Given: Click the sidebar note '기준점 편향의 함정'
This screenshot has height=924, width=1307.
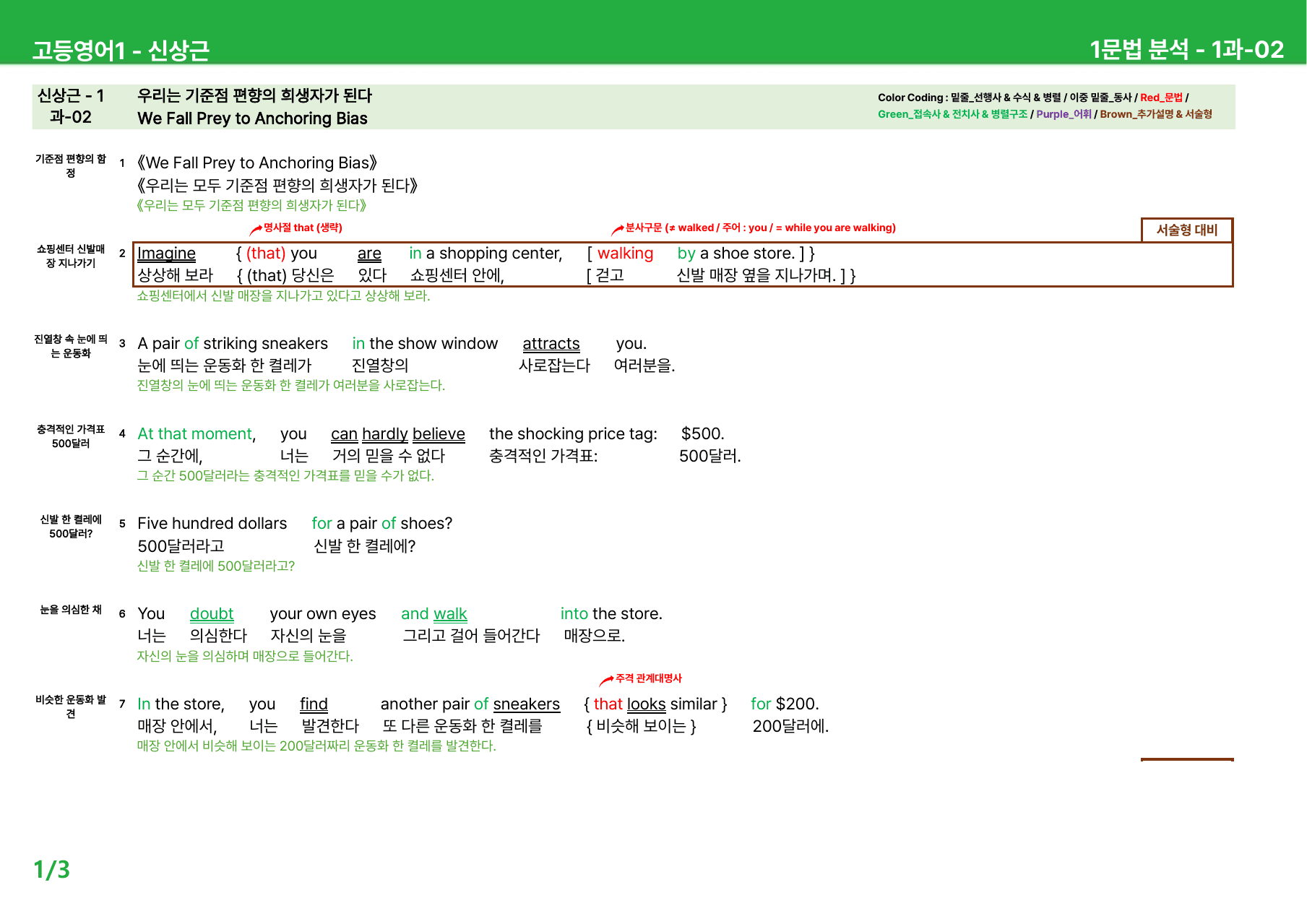Looking at the screenshot, I should click(71, 165).
